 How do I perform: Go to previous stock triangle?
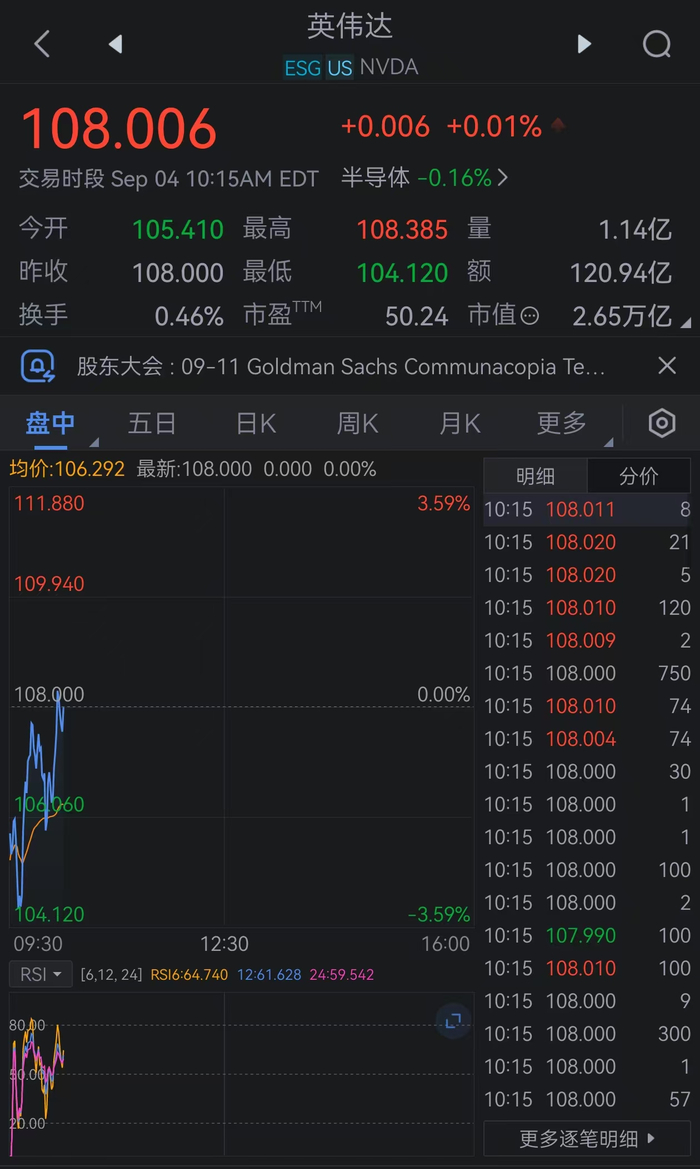pyautogui.click(x=116, y=44)
